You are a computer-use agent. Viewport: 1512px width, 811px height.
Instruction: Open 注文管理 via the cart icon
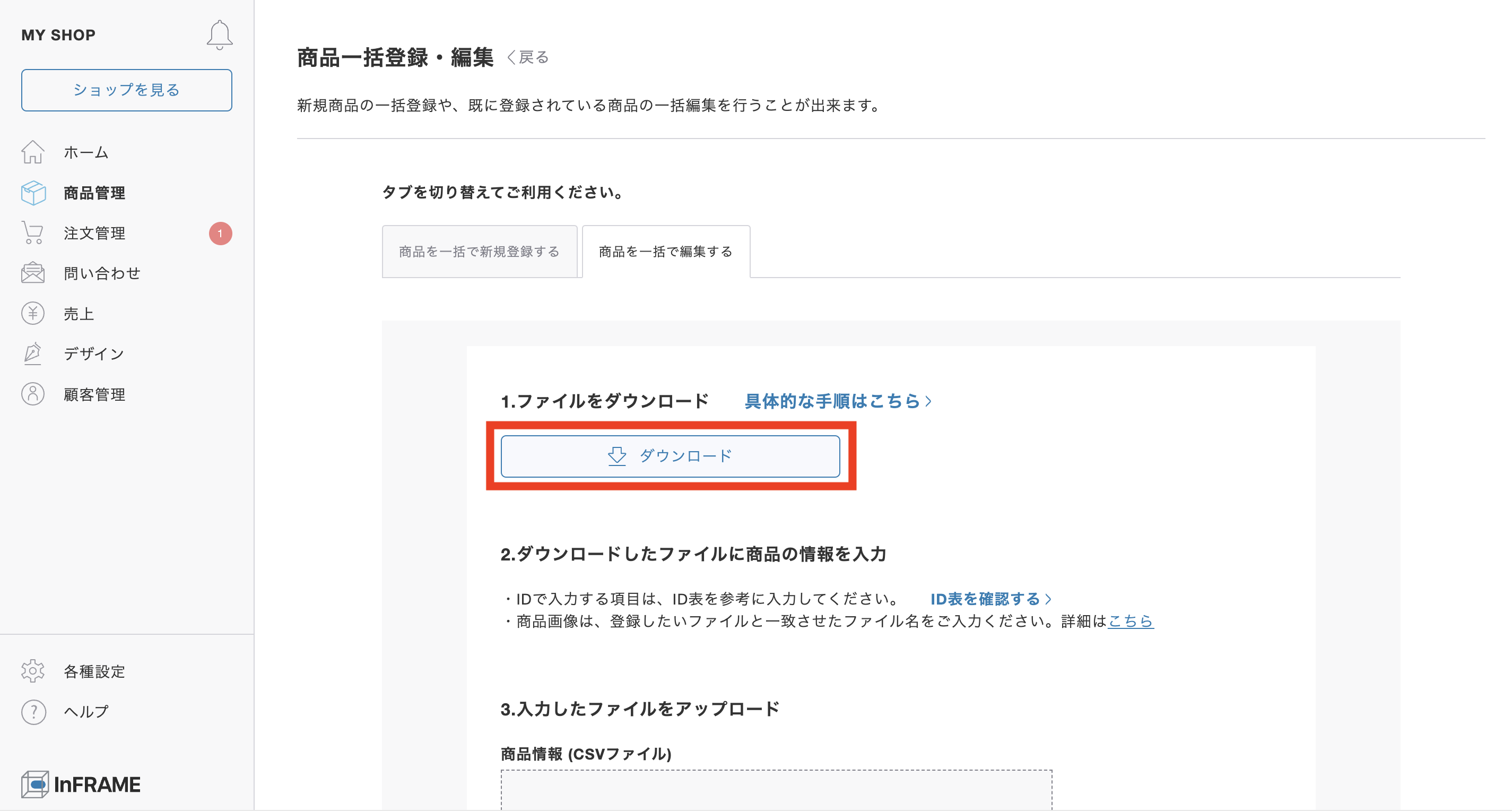pyautogui.click(x=33, y=232)
